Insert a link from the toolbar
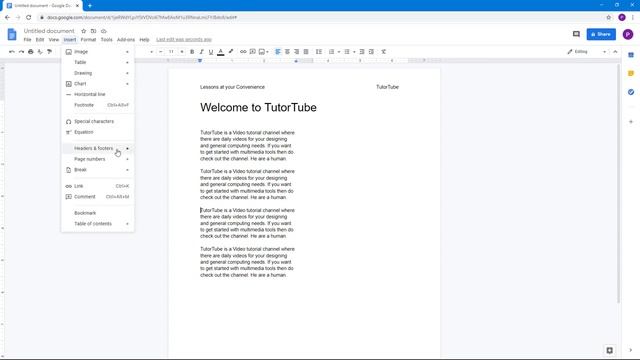640x360 pixels. click(x=243, y=52)
